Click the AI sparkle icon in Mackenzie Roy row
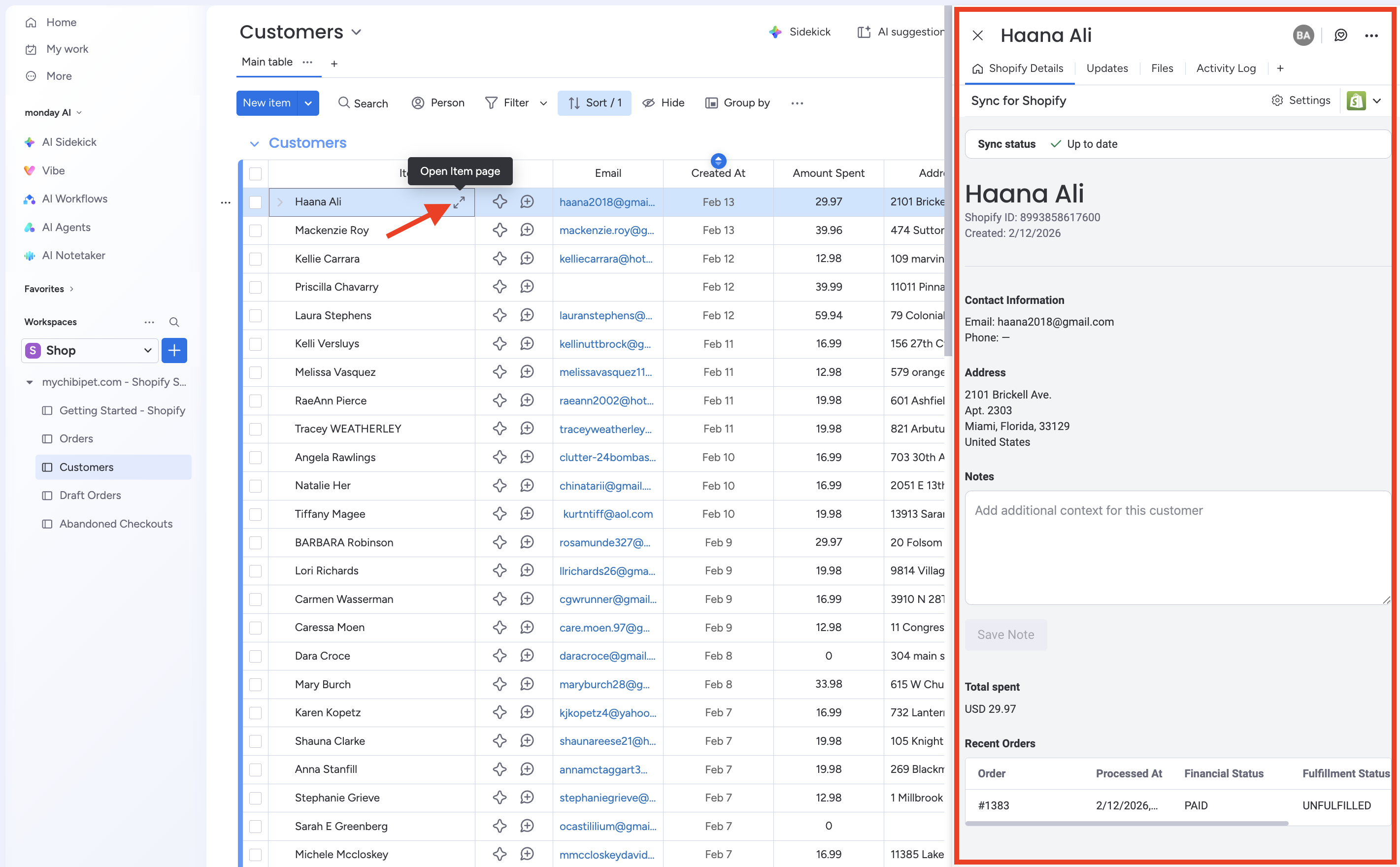This screenshot has width=1400, height=867. tap(500, 231)
